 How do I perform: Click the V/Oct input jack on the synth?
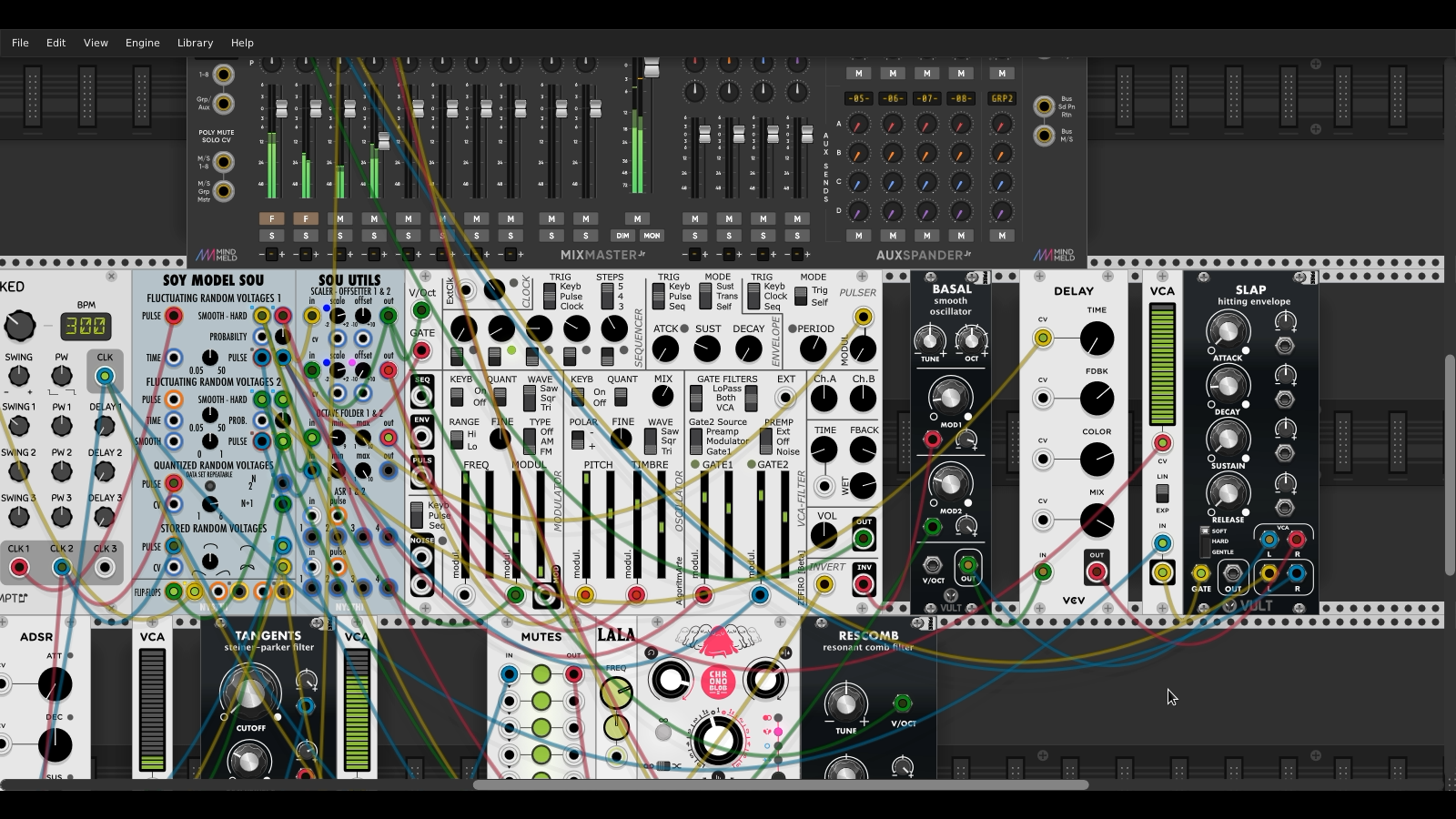(421, 310)
